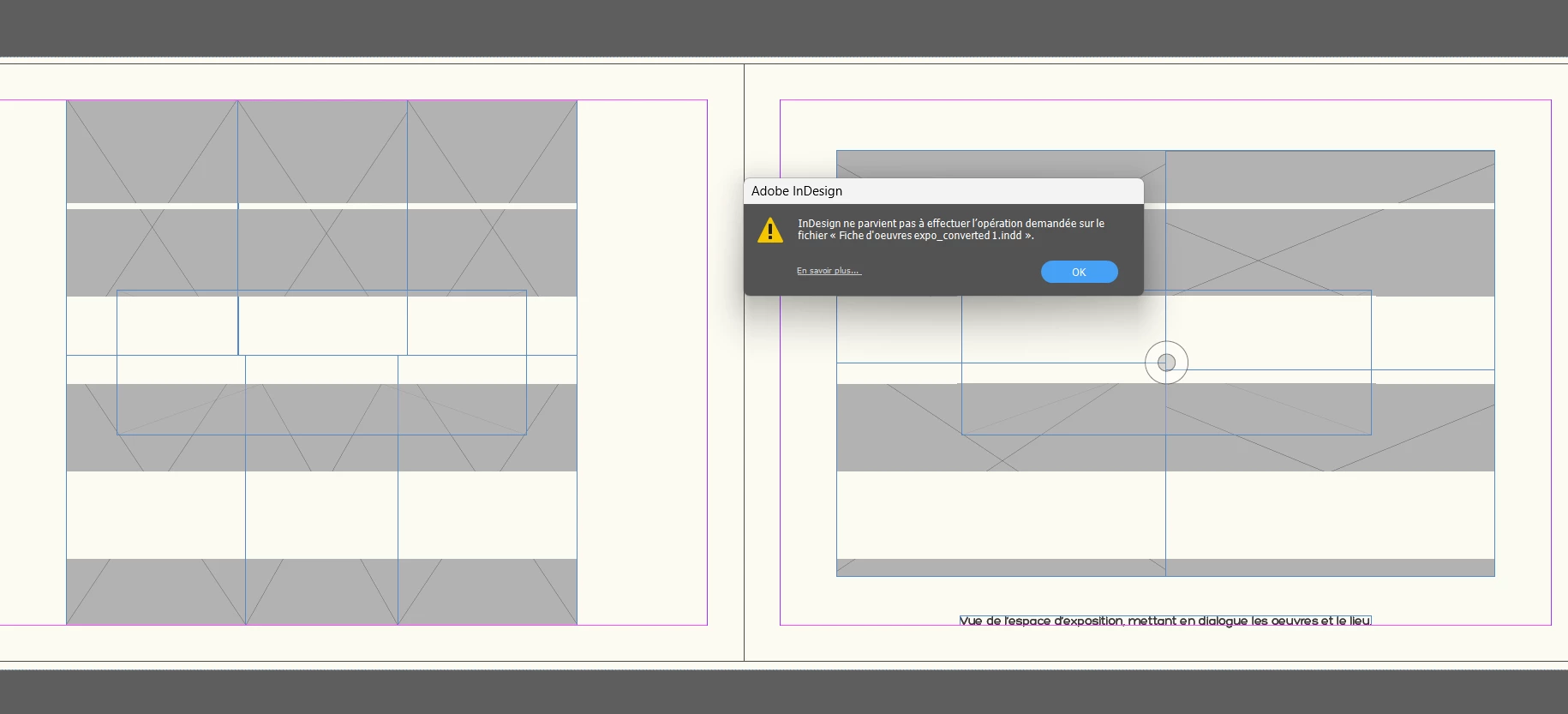Click the circular content grabber on right page
This screenshot has height=714, width=1568.
pos(1166,363)
